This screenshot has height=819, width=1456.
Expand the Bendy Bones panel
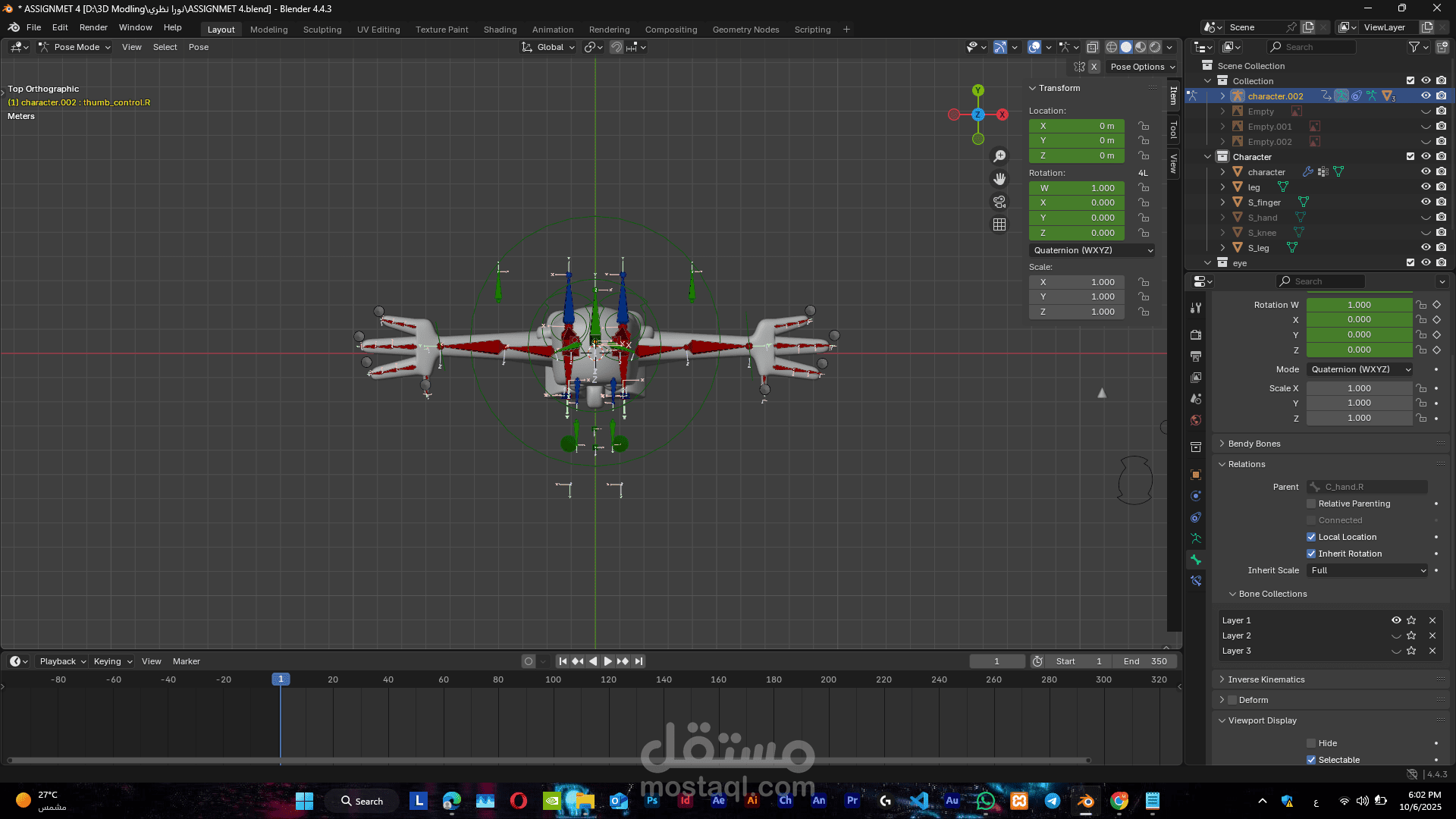click(x=1254, y=444)
